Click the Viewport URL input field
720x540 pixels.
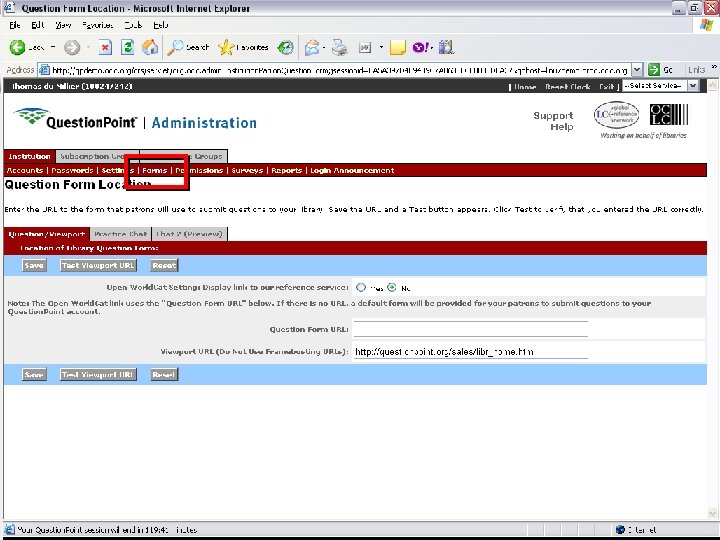point(470,351)
